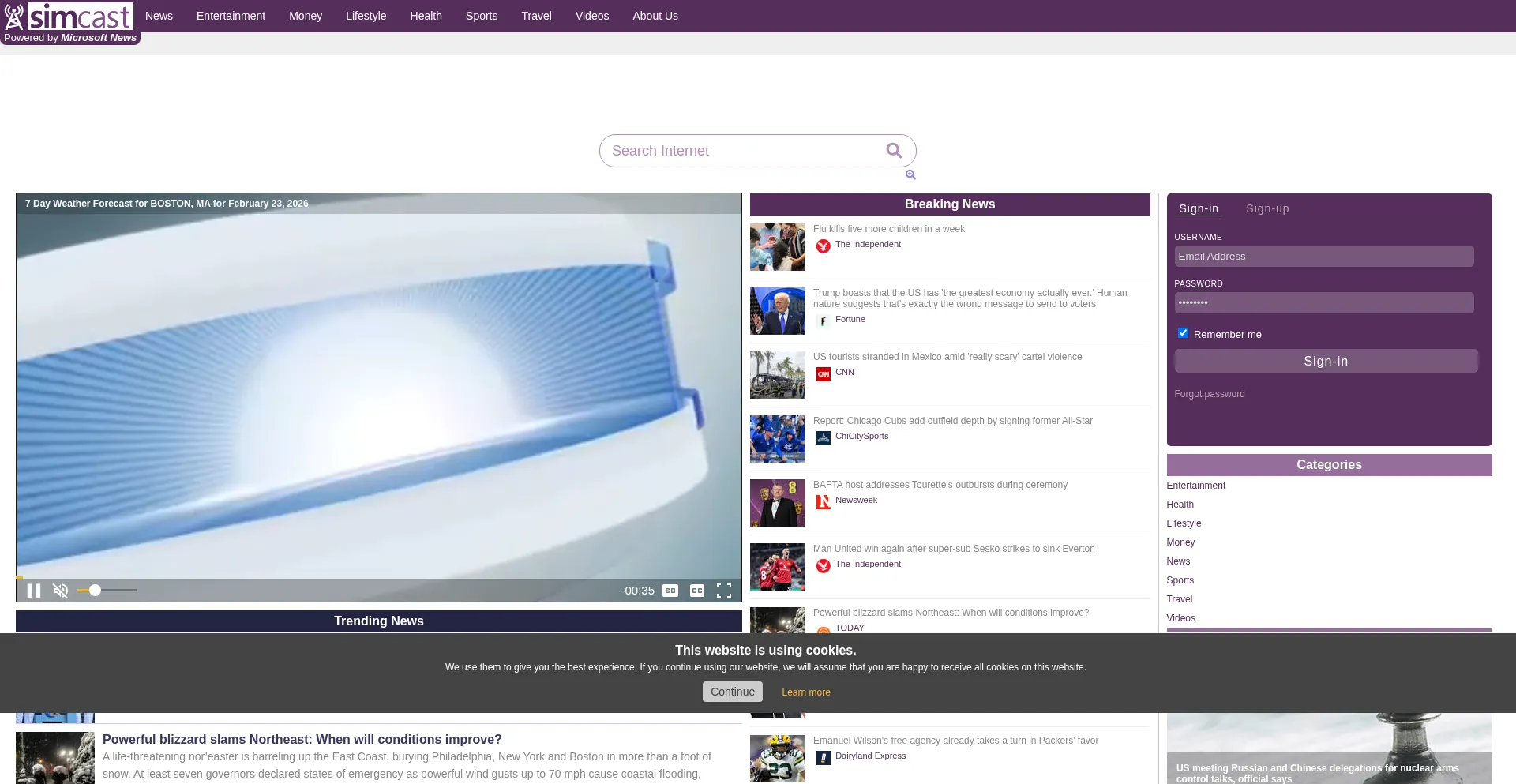Focus the Search Internet field
The image size is (1516, 784).
point(742,151)
